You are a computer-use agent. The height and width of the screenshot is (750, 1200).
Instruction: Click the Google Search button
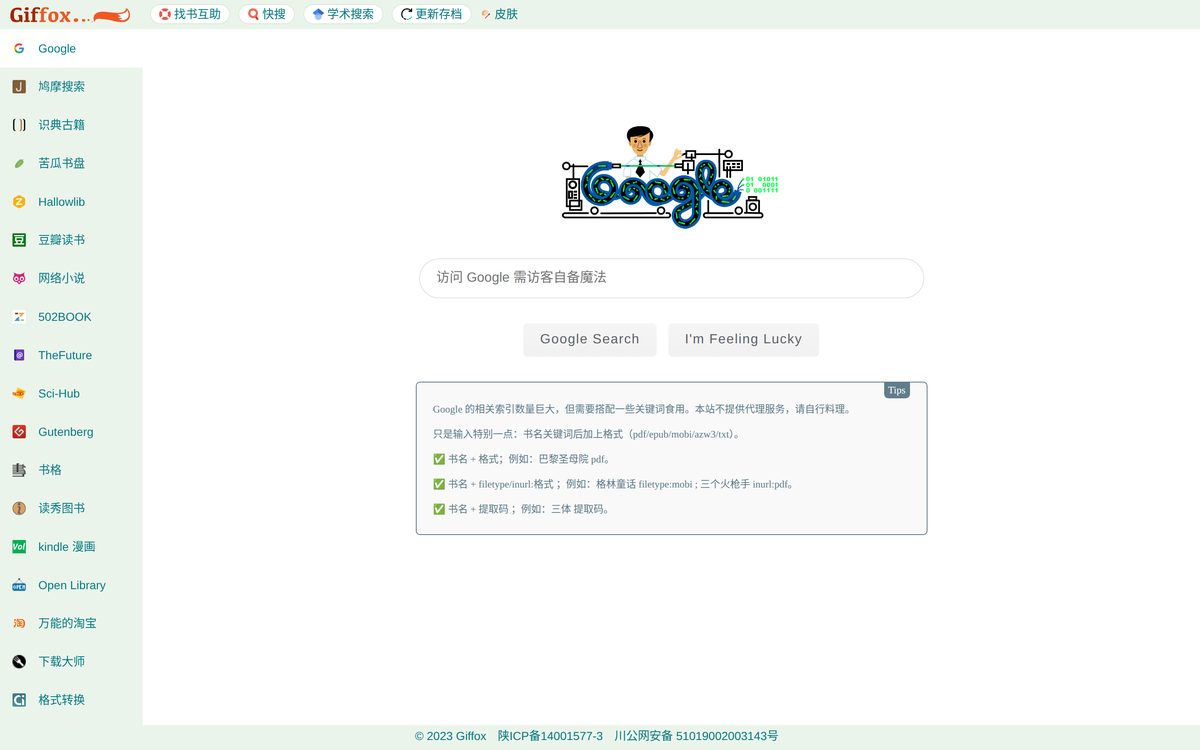(590, 339)
